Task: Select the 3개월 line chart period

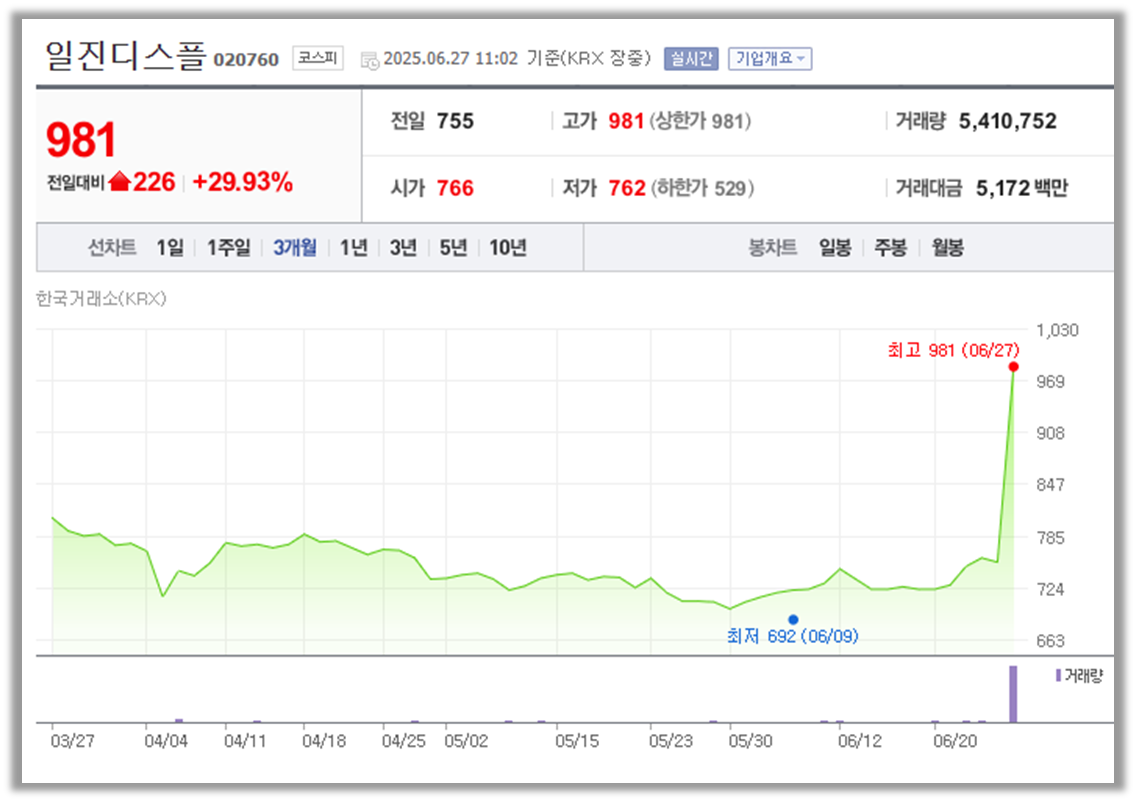Action: 295,248
